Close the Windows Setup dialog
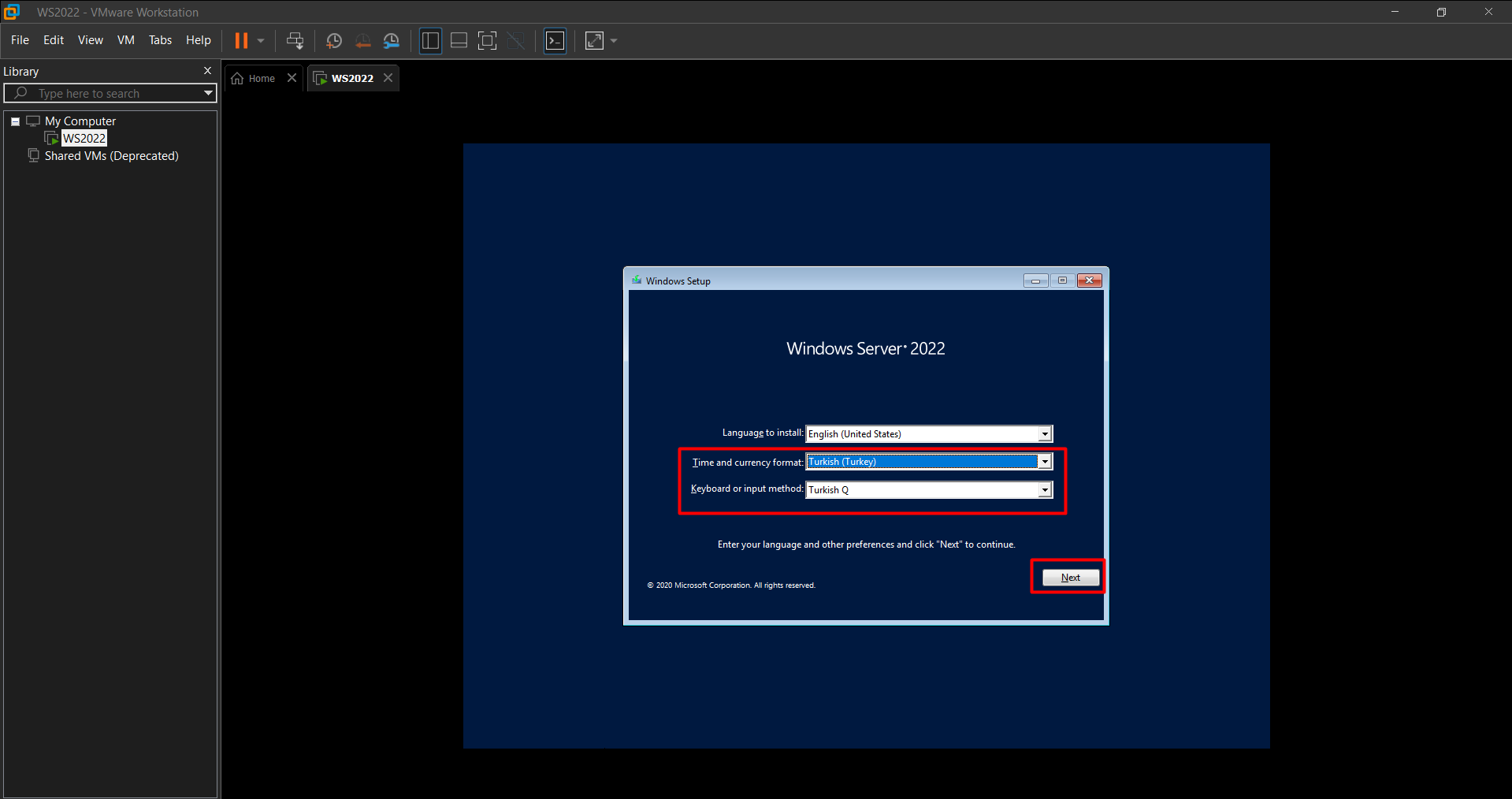This screenshot has height=799, width=1512. pos(1090,281)
